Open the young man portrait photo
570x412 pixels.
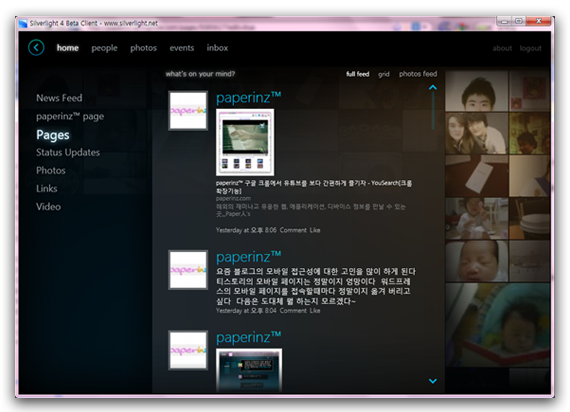(x=477, y=91)
